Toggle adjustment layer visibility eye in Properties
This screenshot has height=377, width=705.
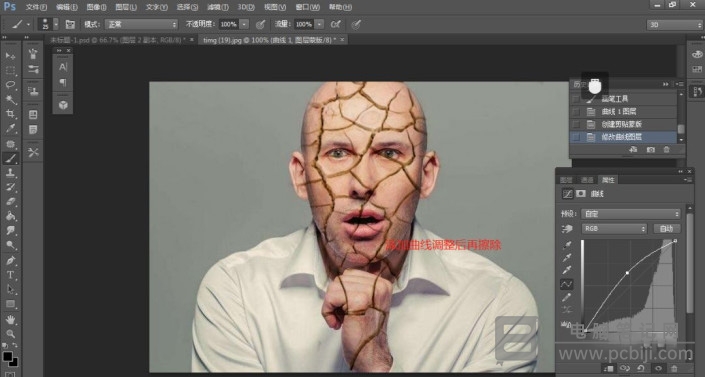[x=658, y=368]
